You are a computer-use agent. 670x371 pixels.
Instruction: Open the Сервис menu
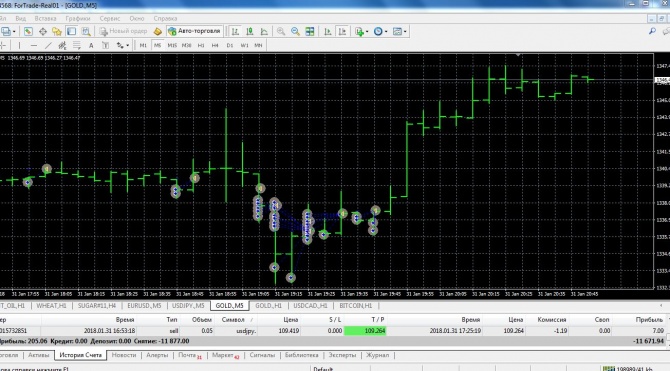coord(109,18)
